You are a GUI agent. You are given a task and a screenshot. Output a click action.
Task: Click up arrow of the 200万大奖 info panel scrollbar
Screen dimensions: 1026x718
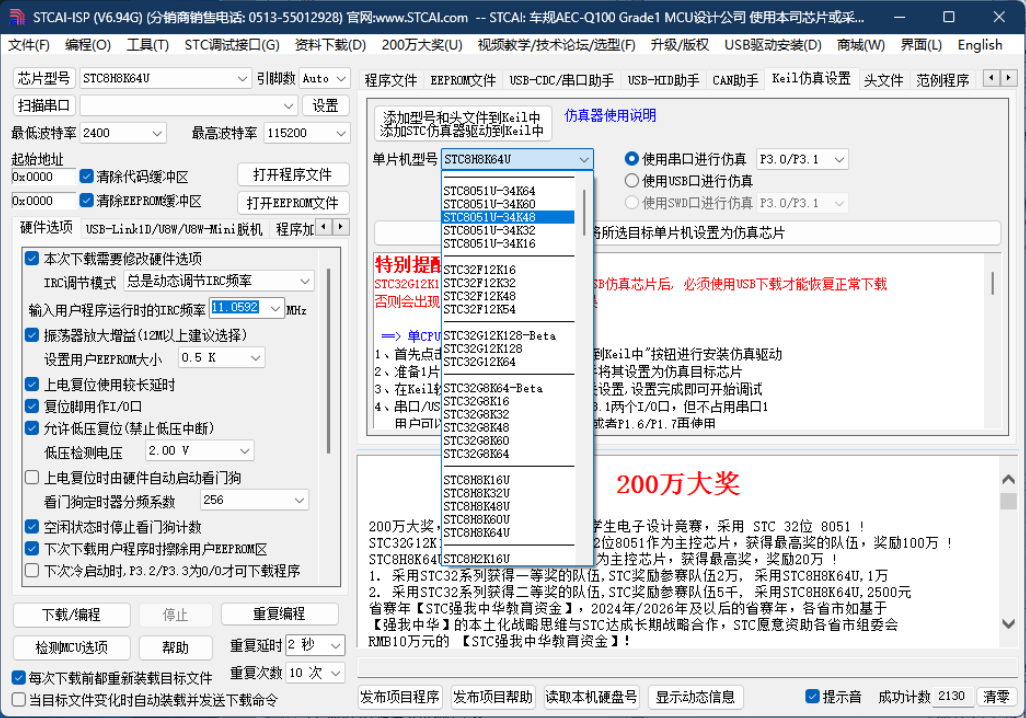point(1008,480)
